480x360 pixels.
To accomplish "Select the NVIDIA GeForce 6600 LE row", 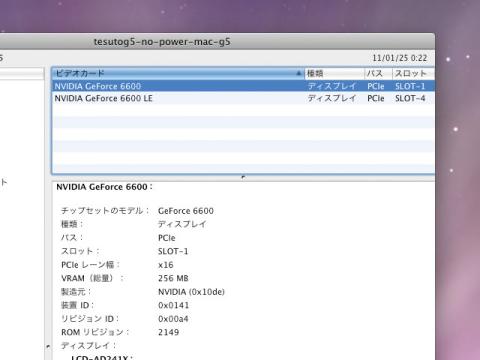I will [x=243, y=98].
